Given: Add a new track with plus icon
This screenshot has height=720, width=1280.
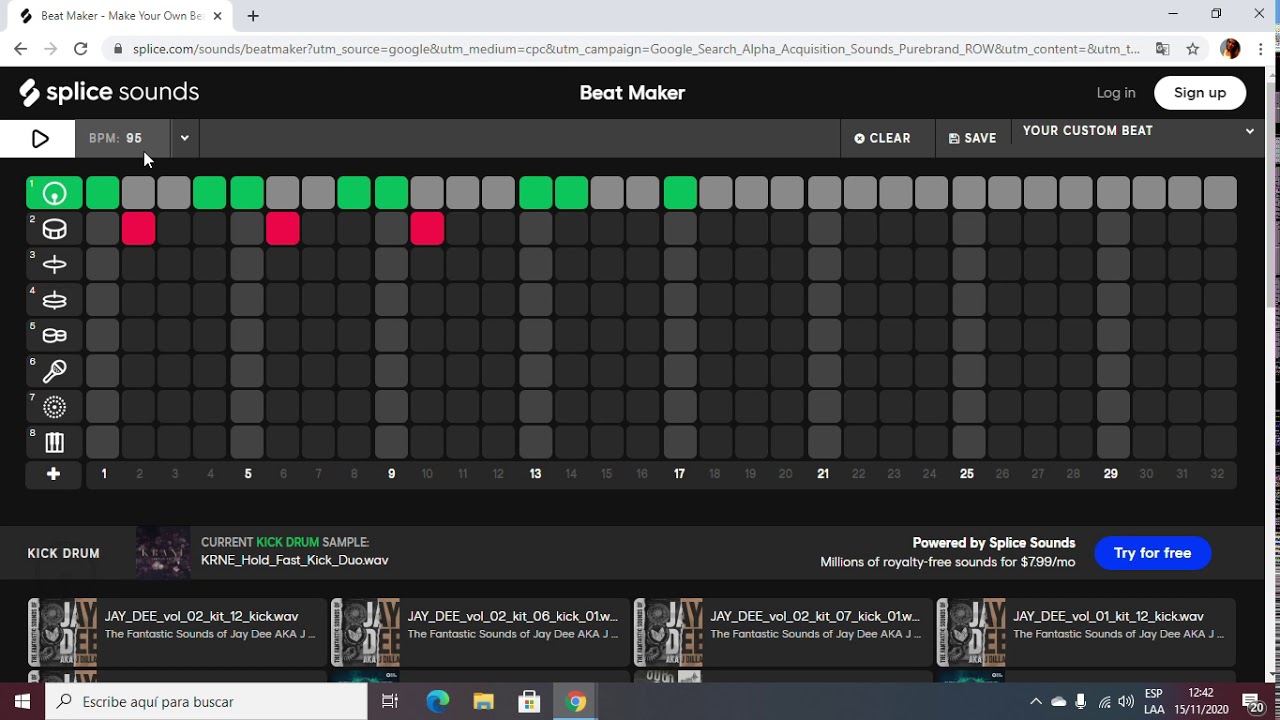Looking at the screenshot, I should 54,474.
